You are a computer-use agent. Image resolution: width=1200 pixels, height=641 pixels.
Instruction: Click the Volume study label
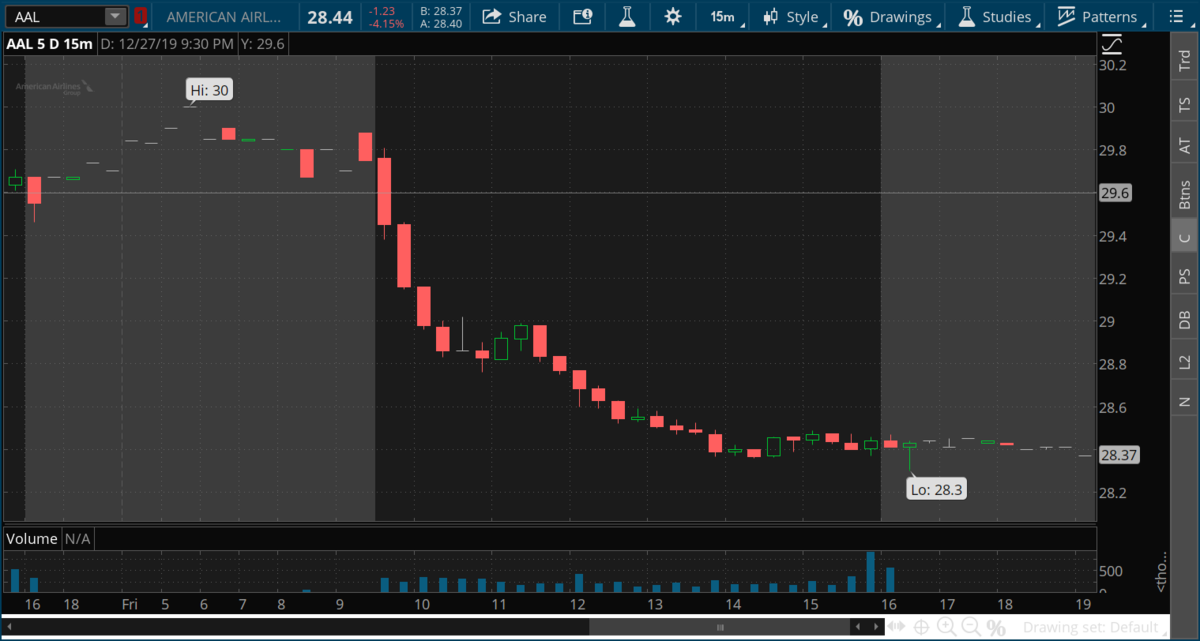point(32,539)
